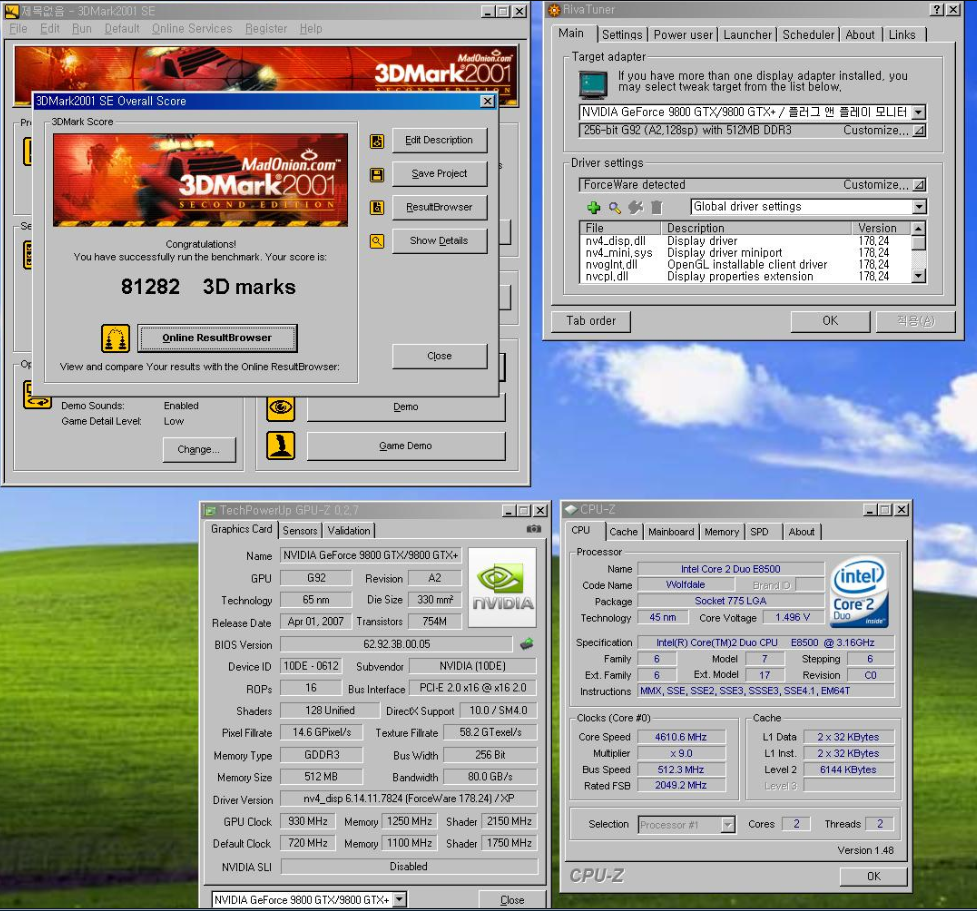
Task: Expand Customize for ForceWare detected
Action: pyautogui.click(x=920, y=184)
